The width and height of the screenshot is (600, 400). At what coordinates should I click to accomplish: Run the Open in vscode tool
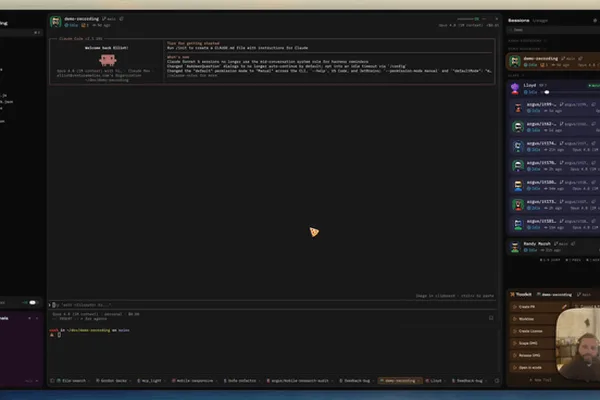coord(533,367)
